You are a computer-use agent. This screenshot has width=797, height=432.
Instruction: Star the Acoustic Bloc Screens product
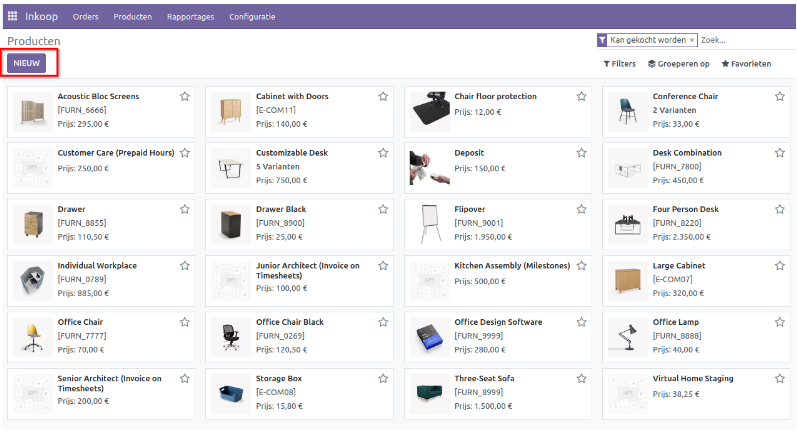[185, 97]
